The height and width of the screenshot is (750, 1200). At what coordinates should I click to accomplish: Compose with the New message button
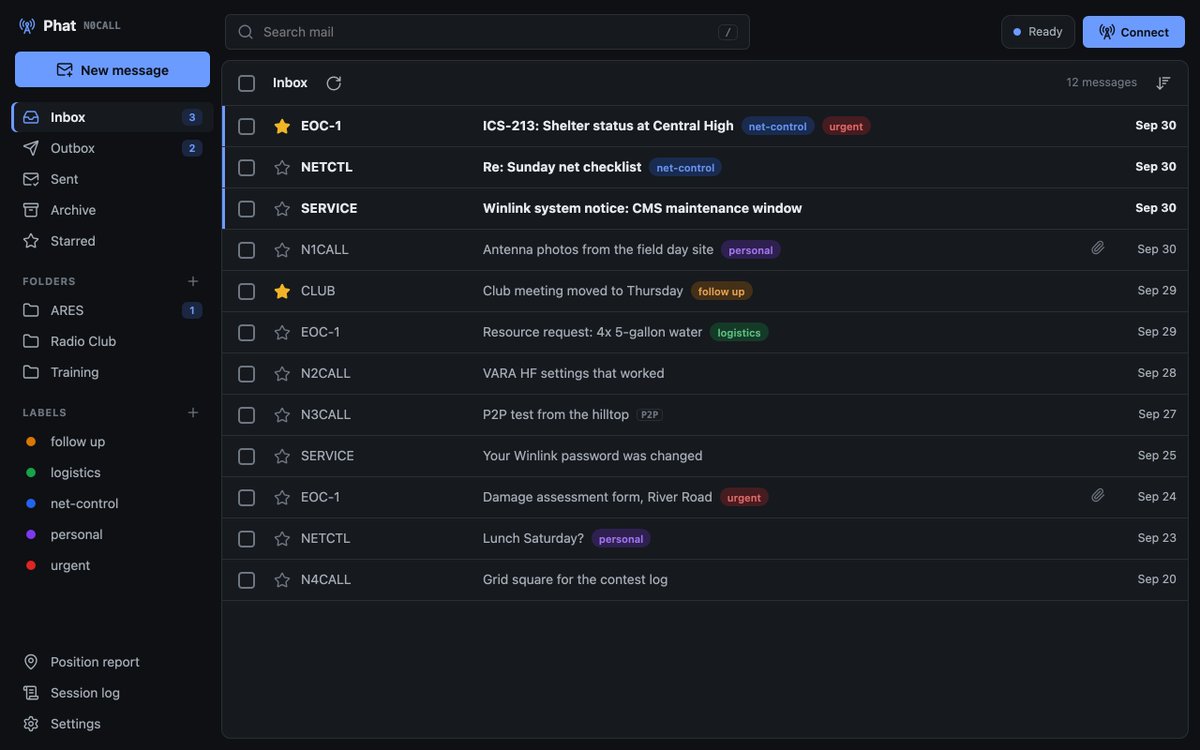click(112, 70)
